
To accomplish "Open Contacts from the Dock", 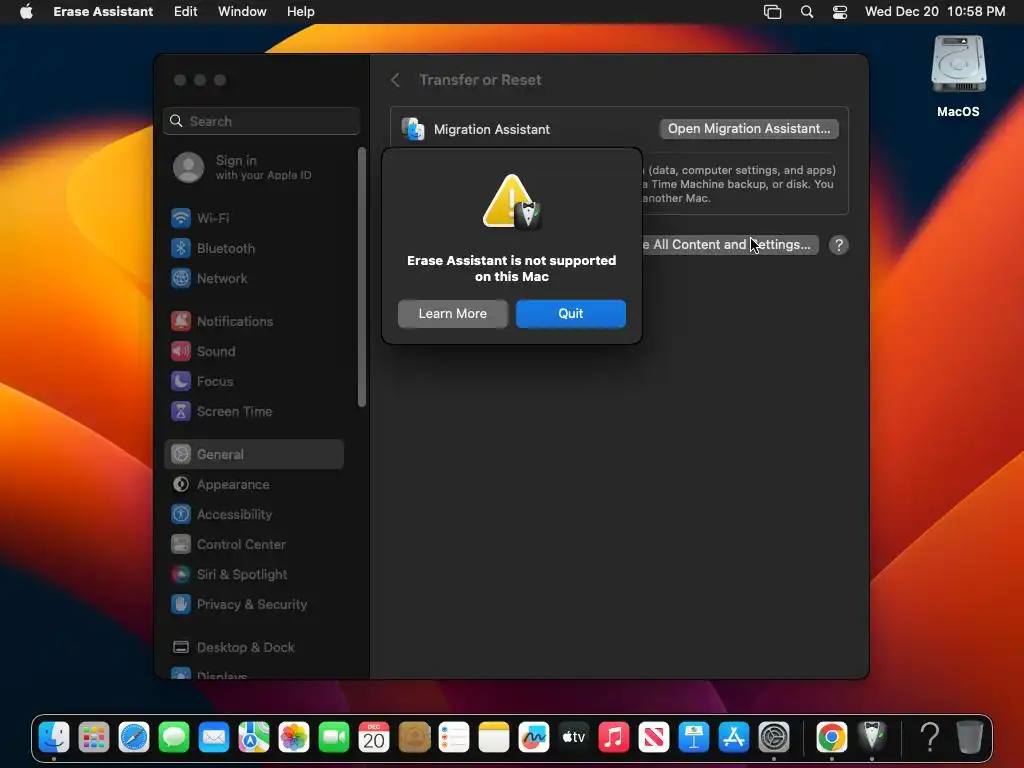I will click(x=414, y=738).
